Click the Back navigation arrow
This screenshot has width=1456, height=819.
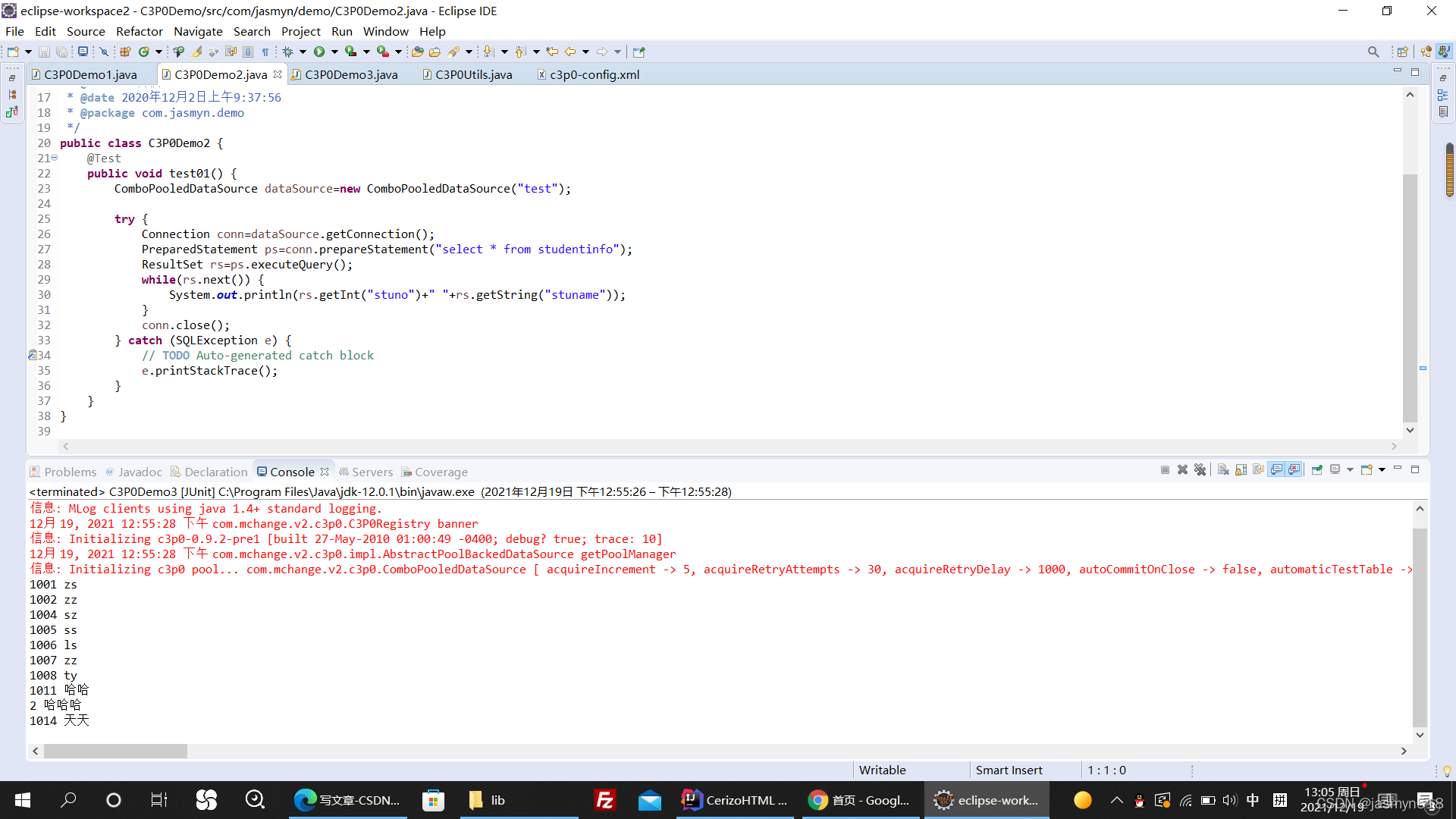[570, 52]
